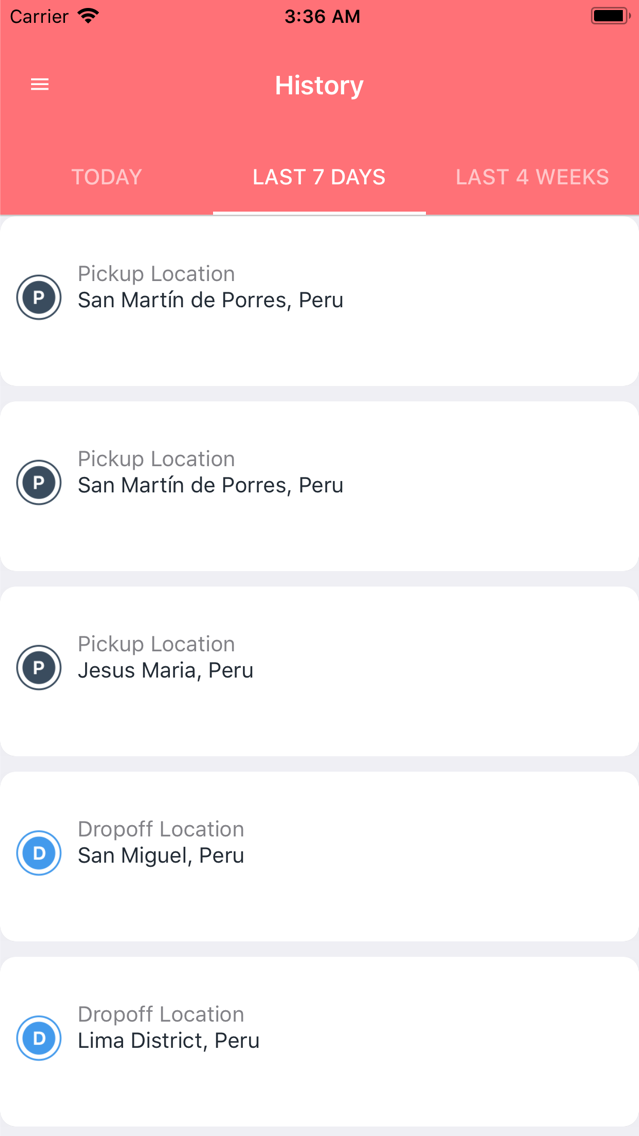Click the History title in the header
The image size is (639, 1136).
coord(319,85)
